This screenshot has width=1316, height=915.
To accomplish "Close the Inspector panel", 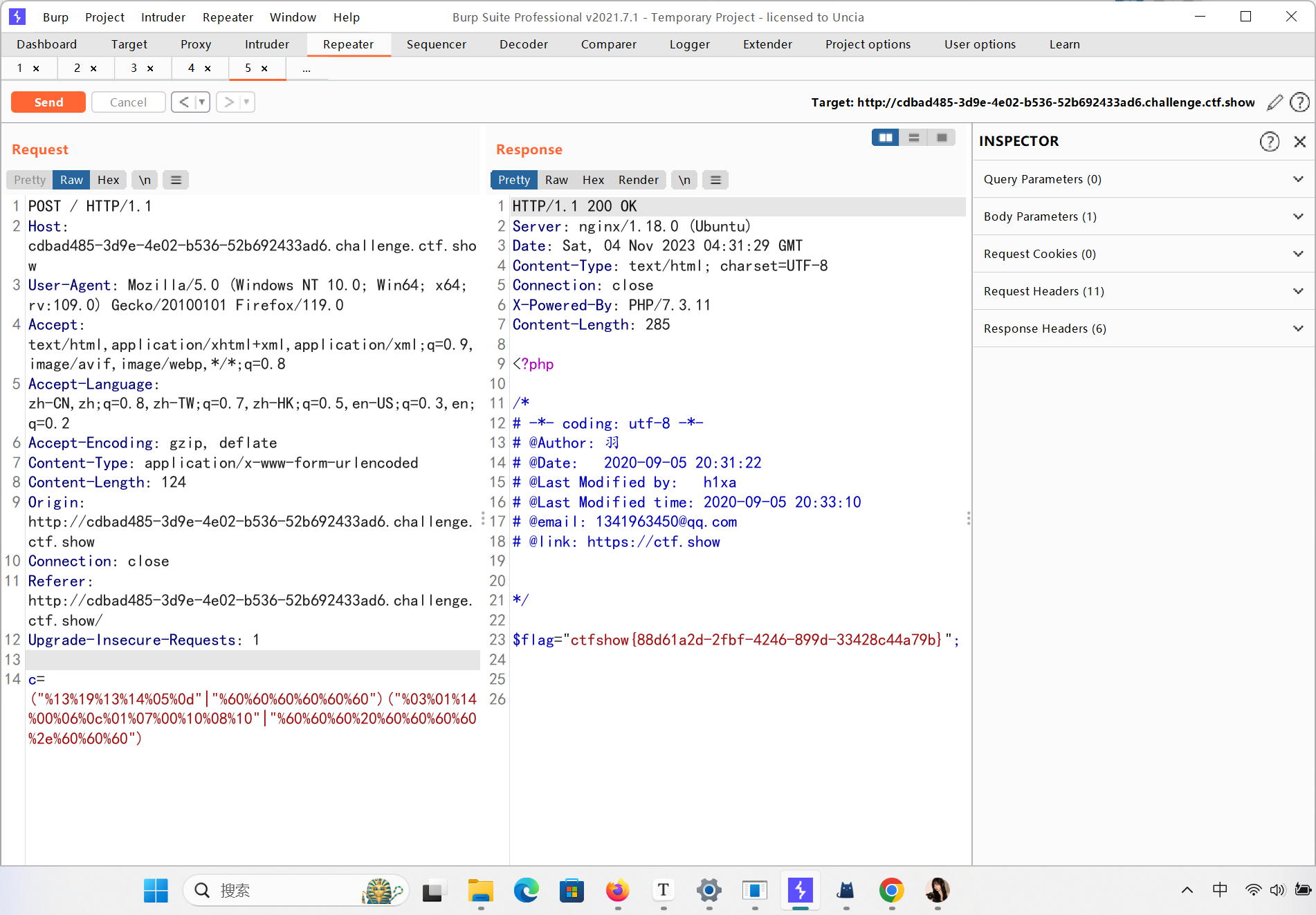I will (1300, 141).
